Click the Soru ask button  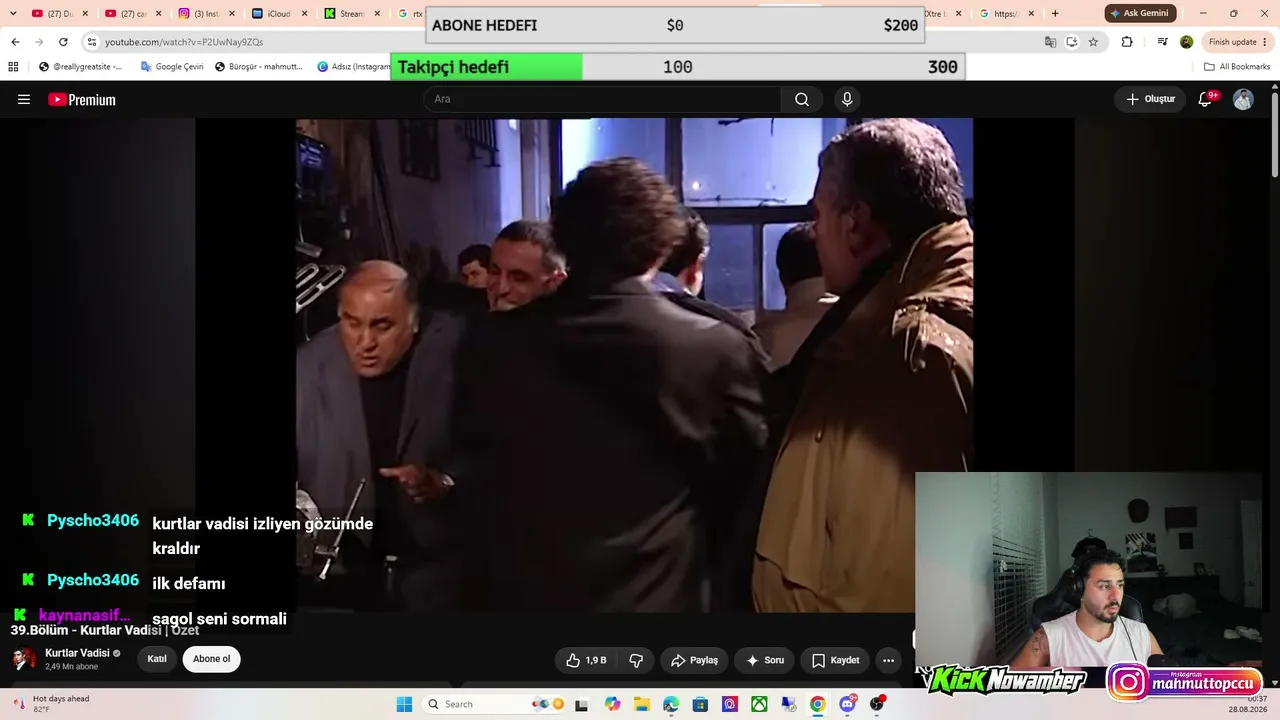pos(765,660)
